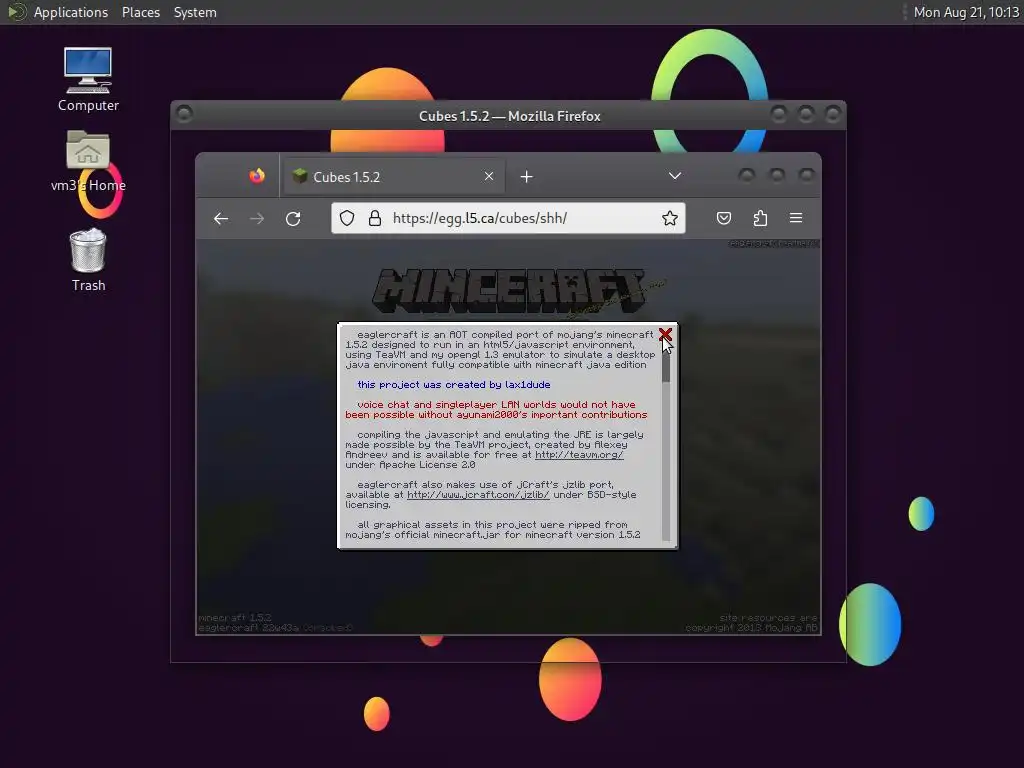1024x768 pixels.
Task: Click the Minecraft title logo
Action: [x=509, y=289]
